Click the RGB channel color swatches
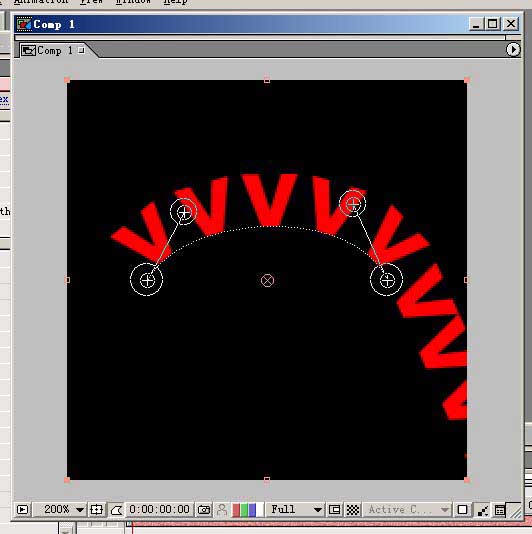Screen dimensions: 532x534 [x=248, y=510]
